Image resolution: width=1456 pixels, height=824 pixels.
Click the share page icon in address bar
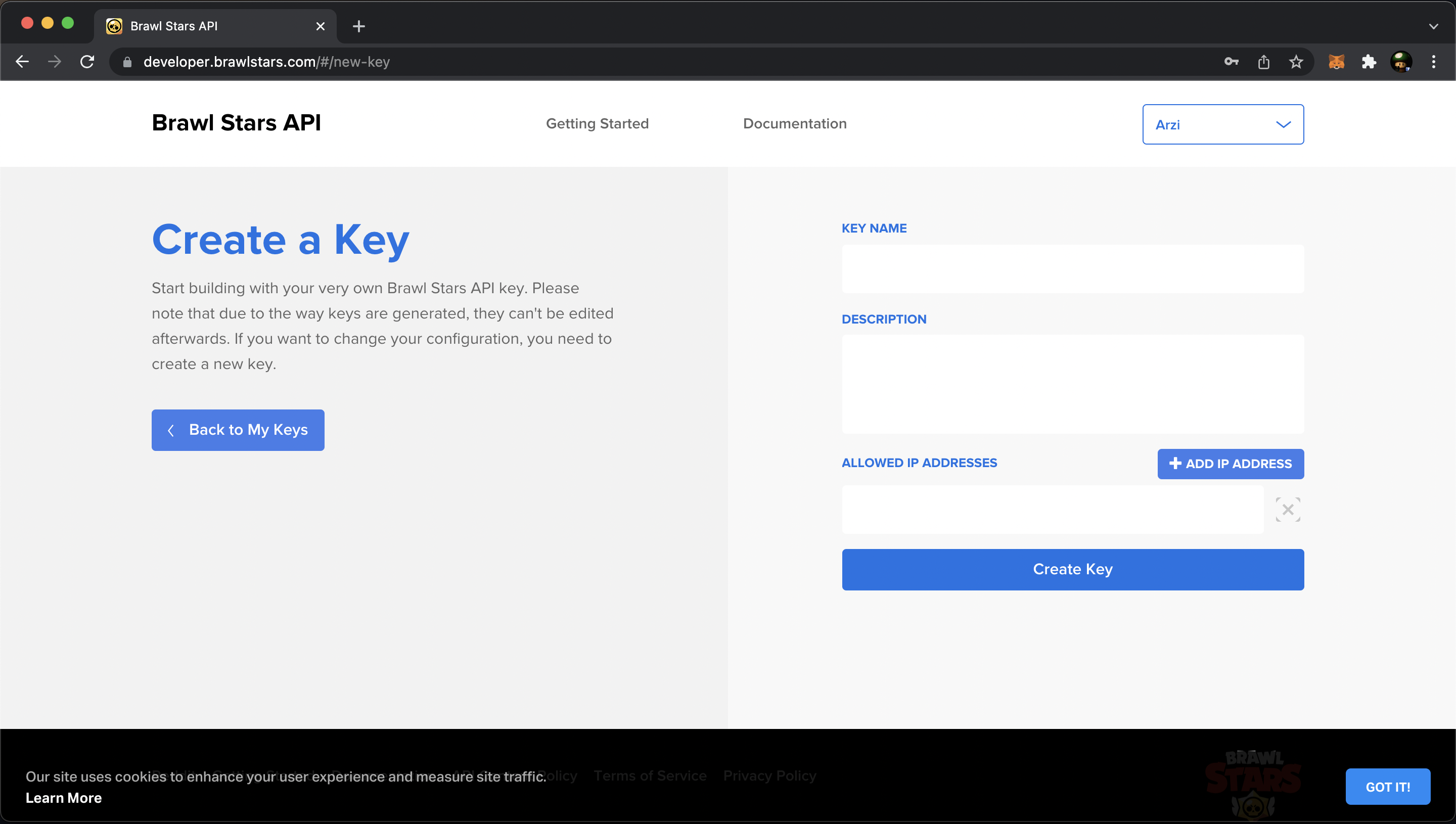(1263, 62)
